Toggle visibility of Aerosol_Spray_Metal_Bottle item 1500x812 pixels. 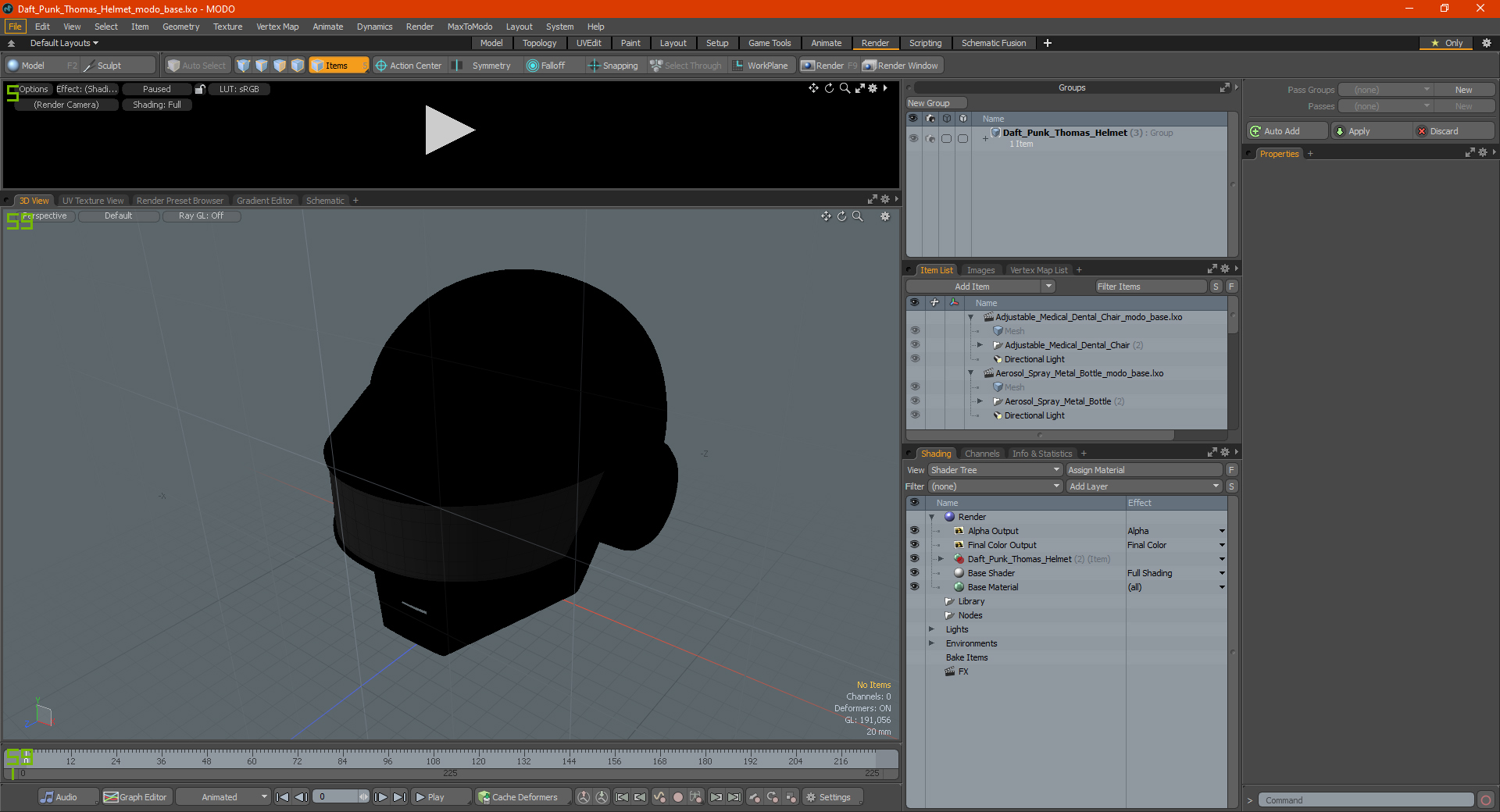[915, 401]
